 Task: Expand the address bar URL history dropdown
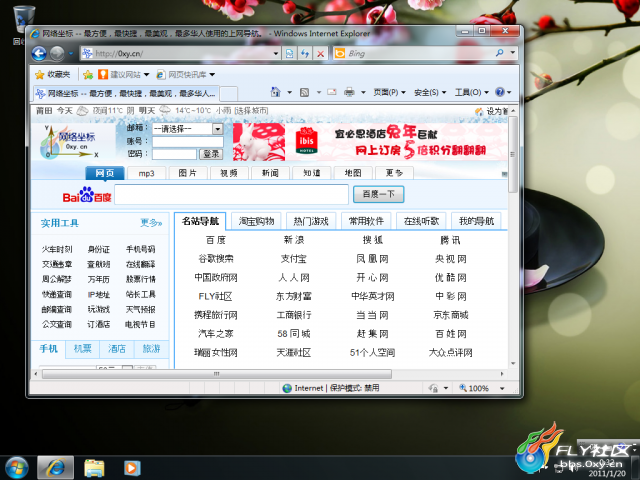276,53
